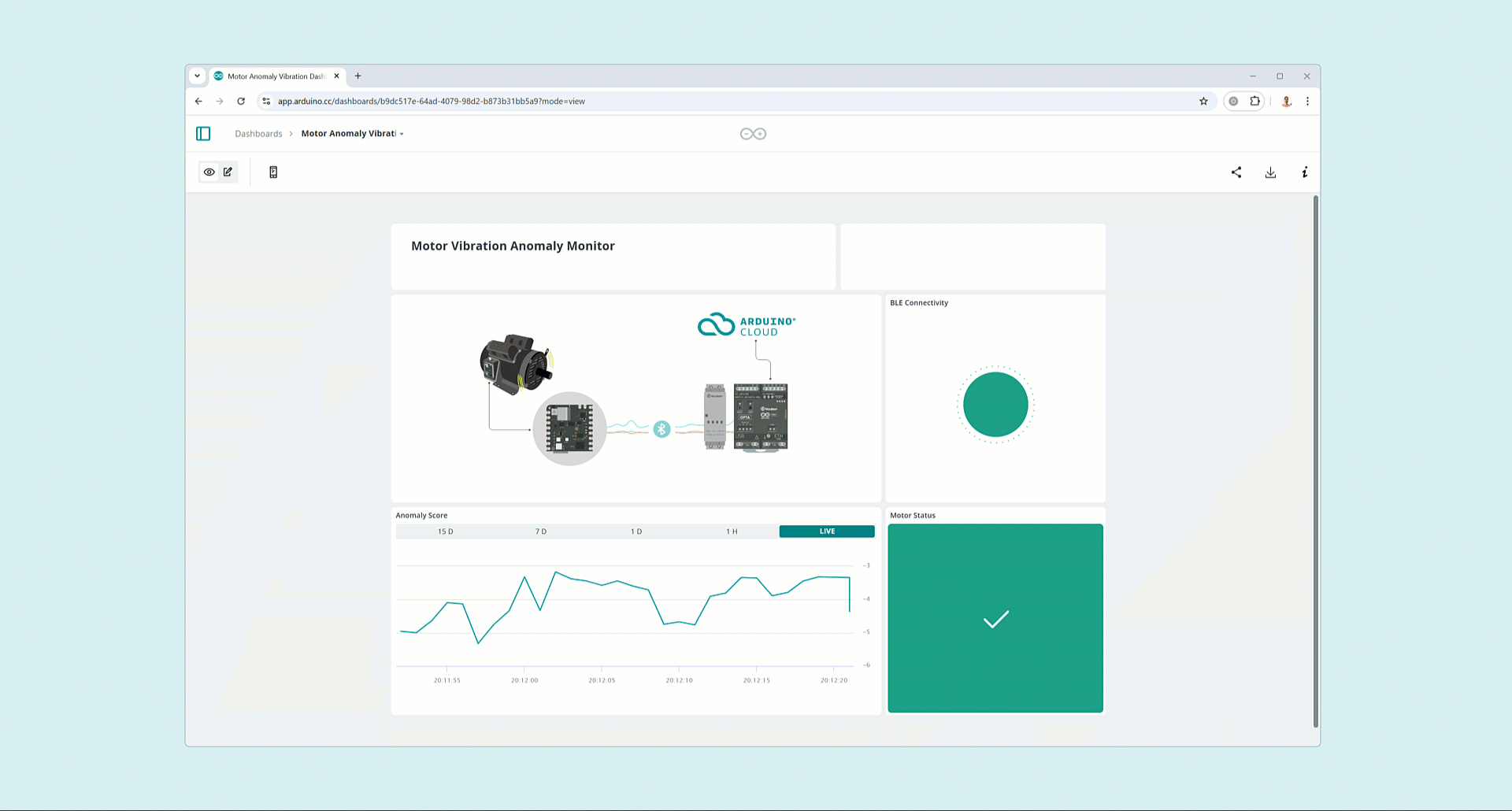Switch to edit mode with the pencil icon

pos(228,172)
